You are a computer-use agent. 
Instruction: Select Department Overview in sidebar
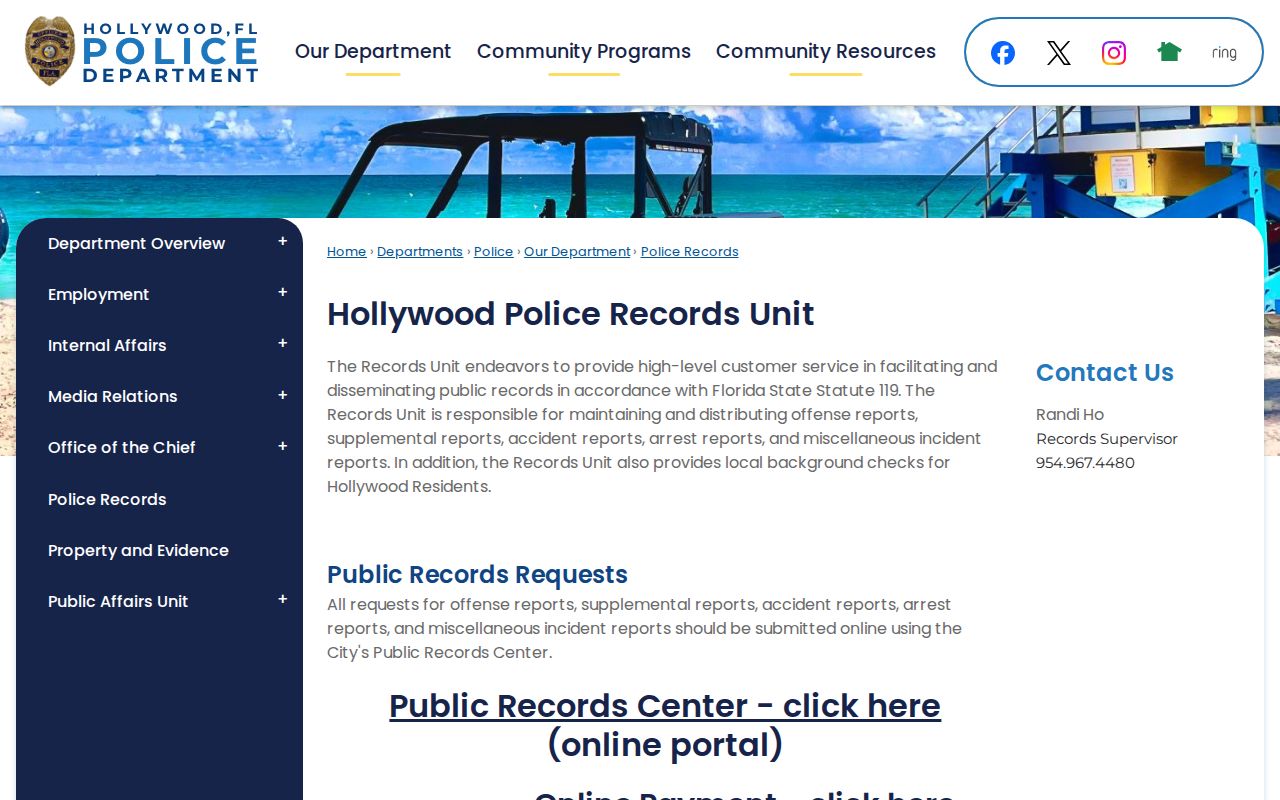pos(136,244)
